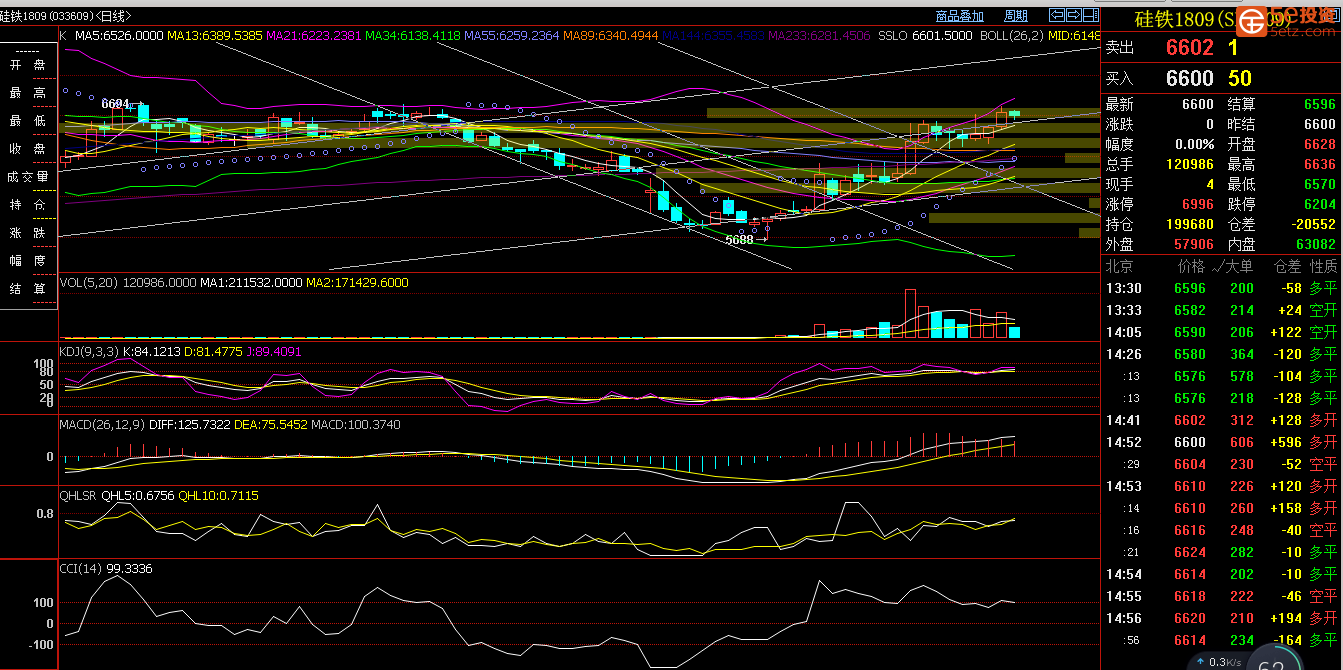Select 幅度 in the left data list
Image resolution: width=1343 pixels, height=670 pixels.
coord(28,261)
